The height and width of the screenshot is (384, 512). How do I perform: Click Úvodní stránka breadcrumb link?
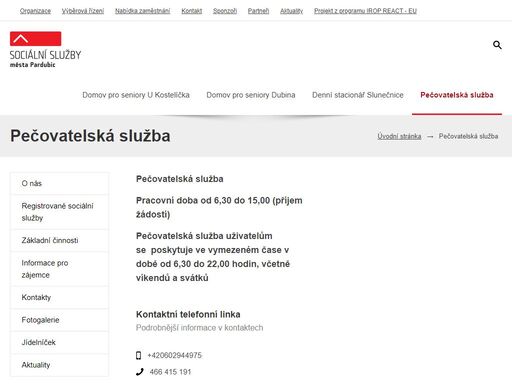(399, 136)
